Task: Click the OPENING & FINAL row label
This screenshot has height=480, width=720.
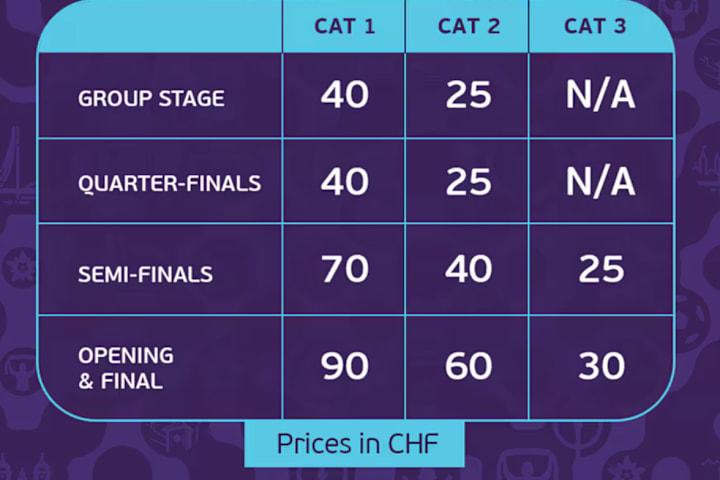Action: pyautogui.click(x=126, y=368)
